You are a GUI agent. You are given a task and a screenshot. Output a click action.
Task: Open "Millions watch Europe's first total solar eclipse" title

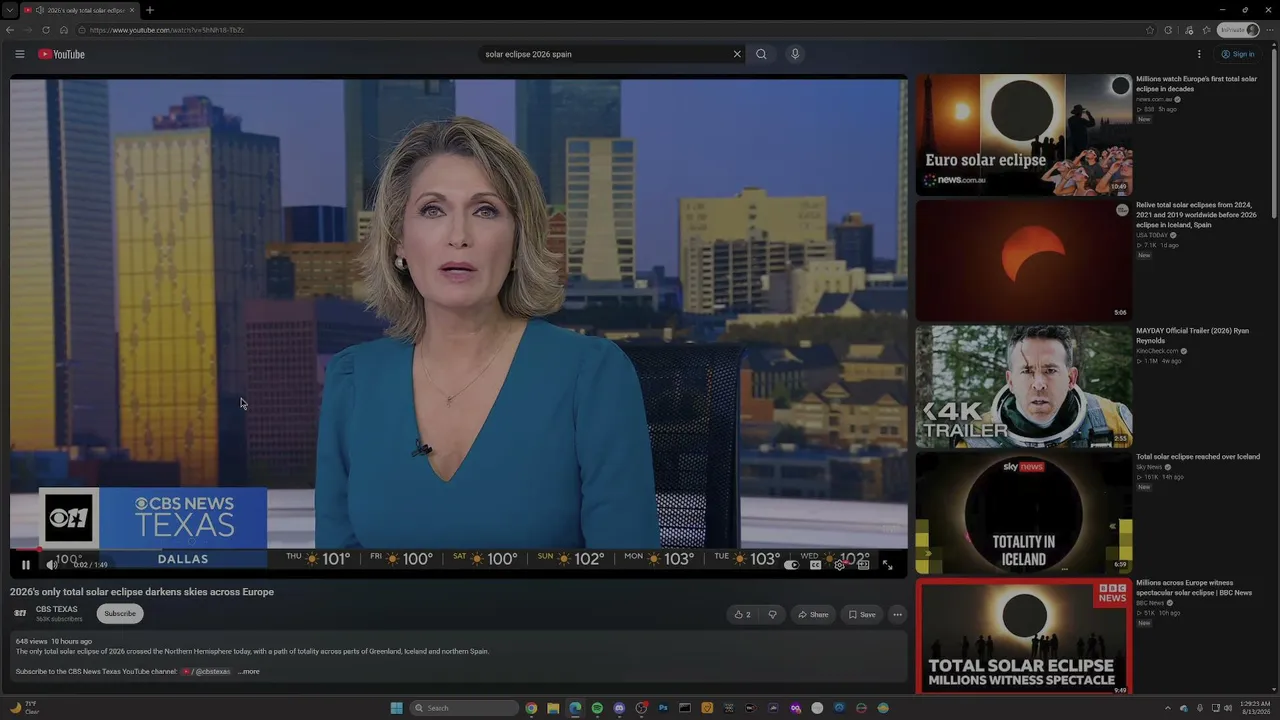[x=1196, y=84]
